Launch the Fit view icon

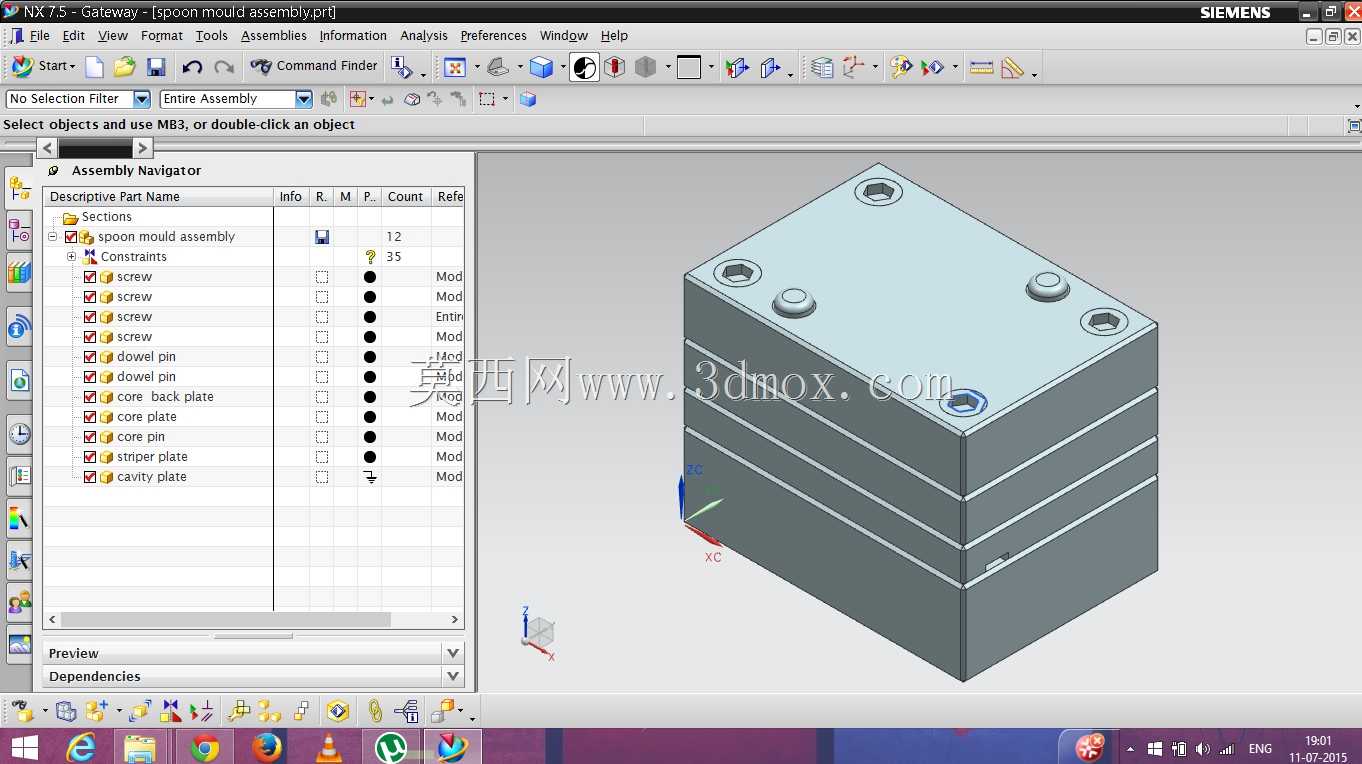455,67
